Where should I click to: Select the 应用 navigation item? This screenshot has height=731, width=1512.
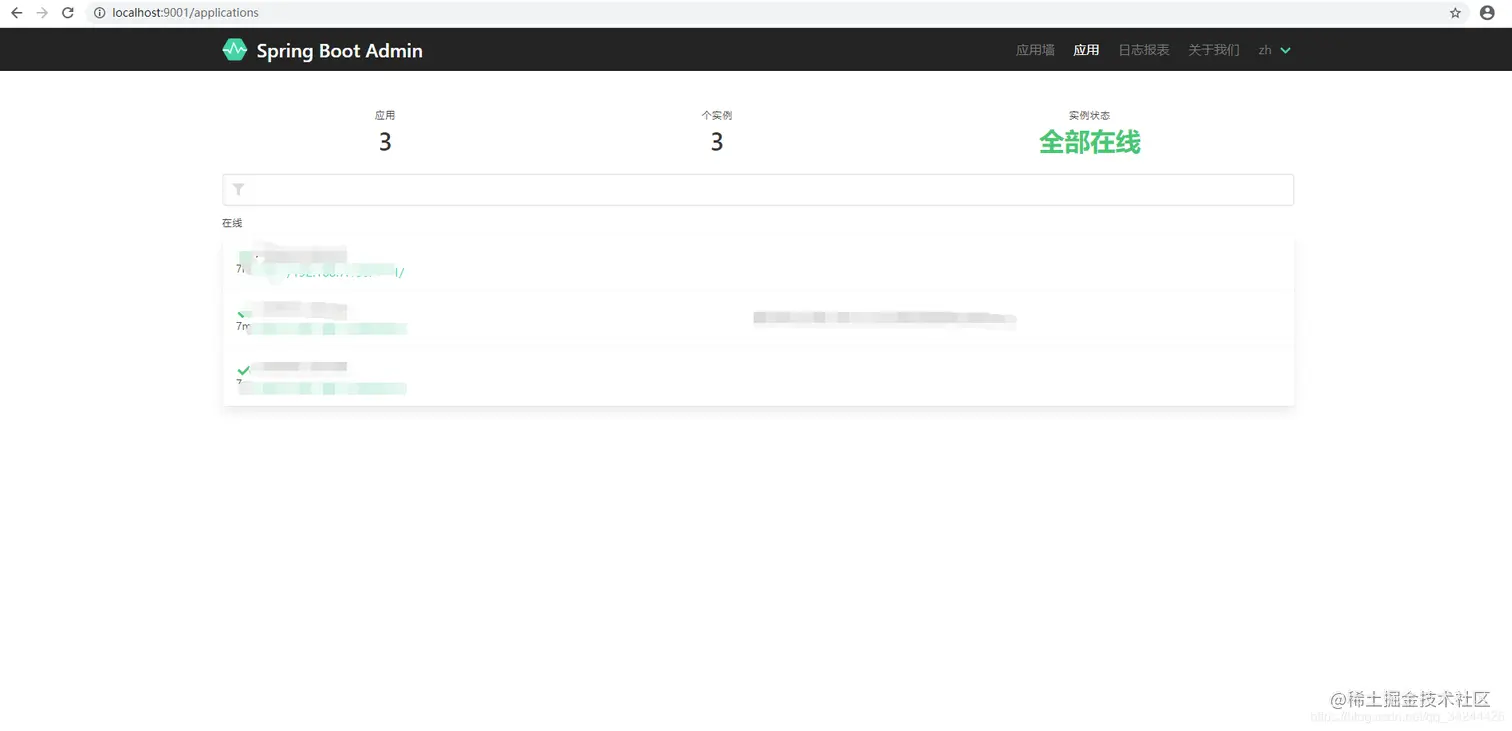[x=1086, y=50]
